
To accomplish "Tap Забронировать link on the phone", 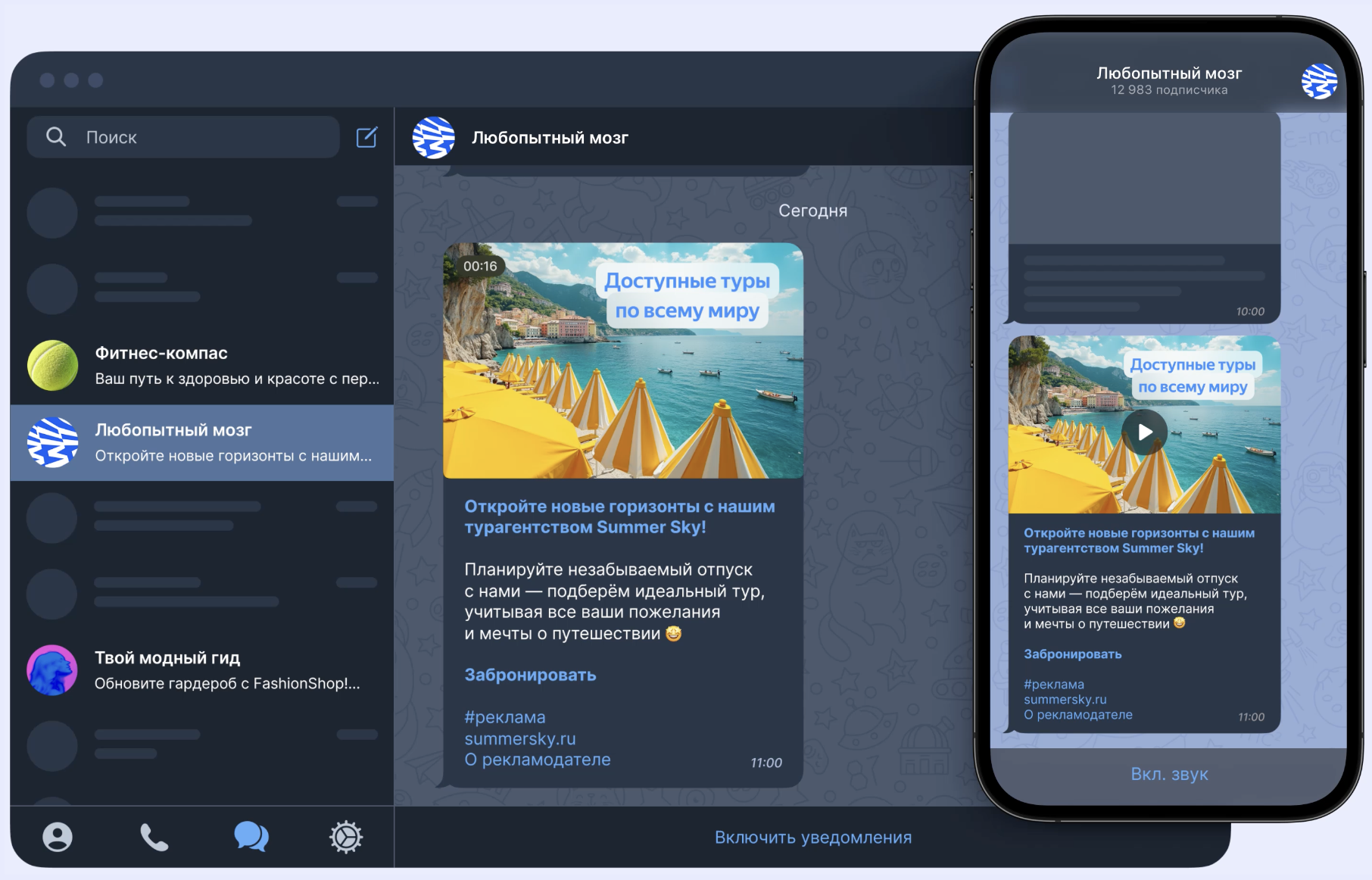I will pos(1072,654).
